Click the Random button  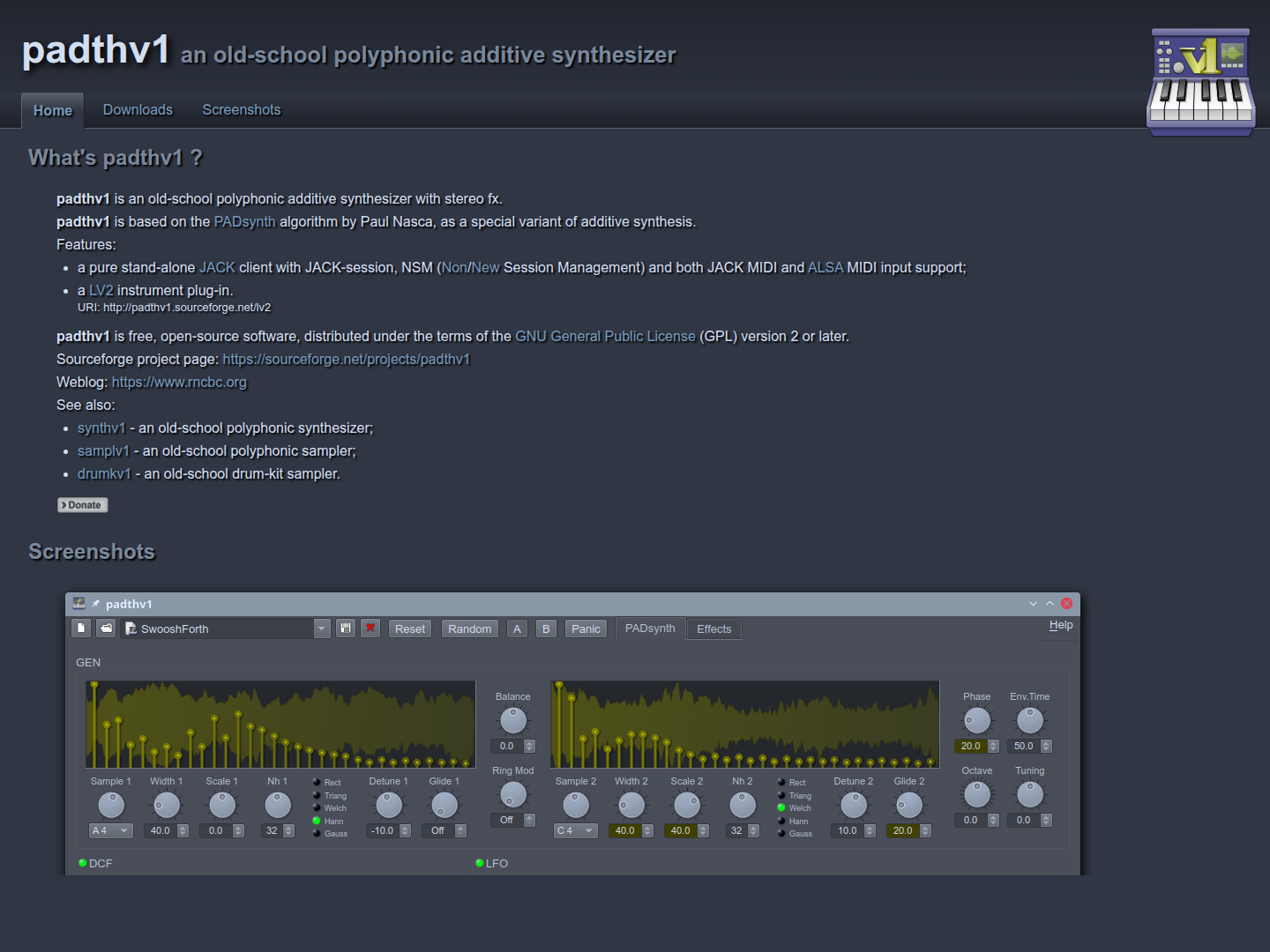[x=470, y=628]
